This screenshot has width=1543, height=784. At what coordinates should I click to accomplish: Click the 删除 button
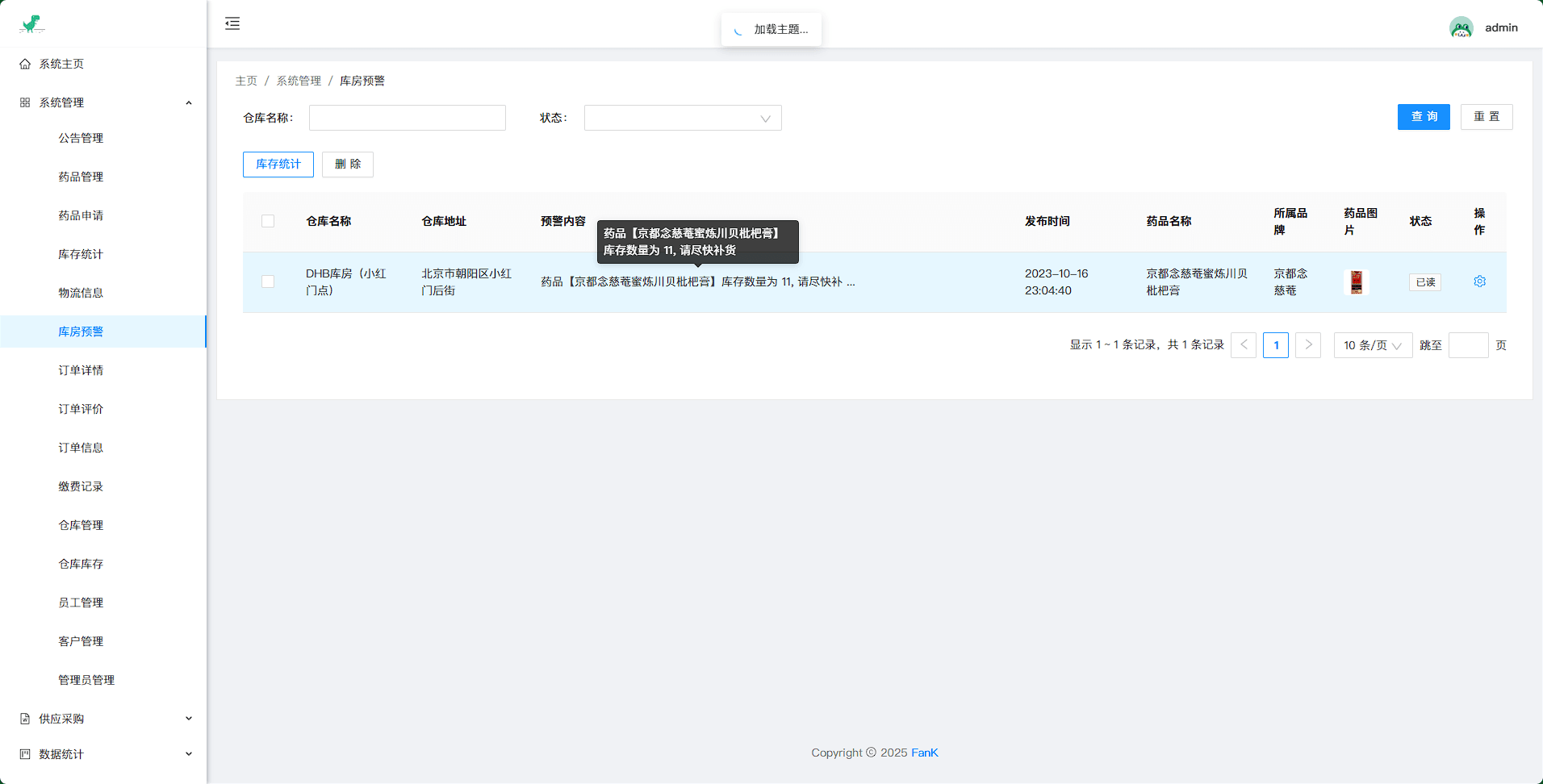[348, 165]
